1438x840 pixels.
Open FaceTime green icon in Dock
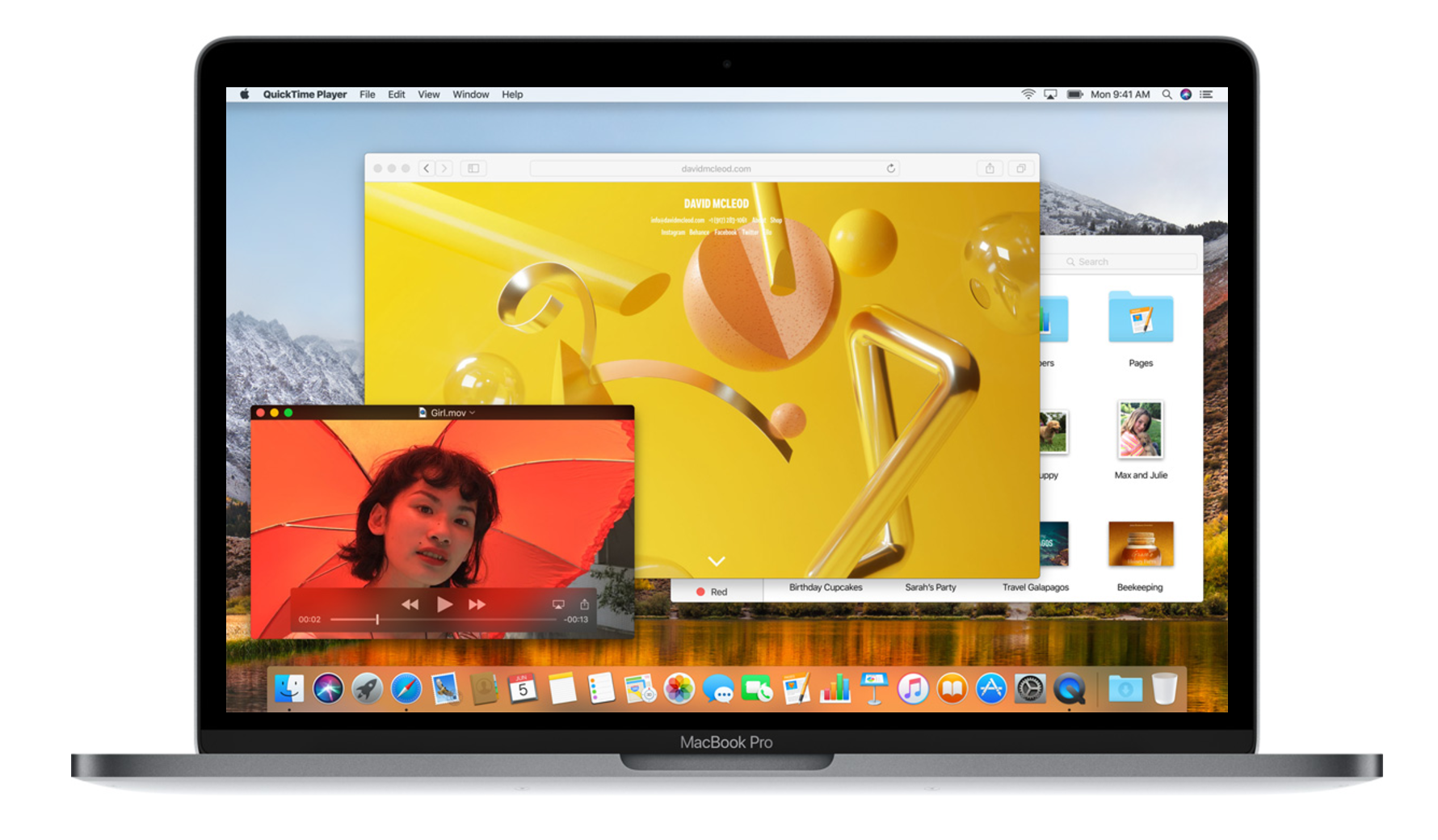coord(757,689)
